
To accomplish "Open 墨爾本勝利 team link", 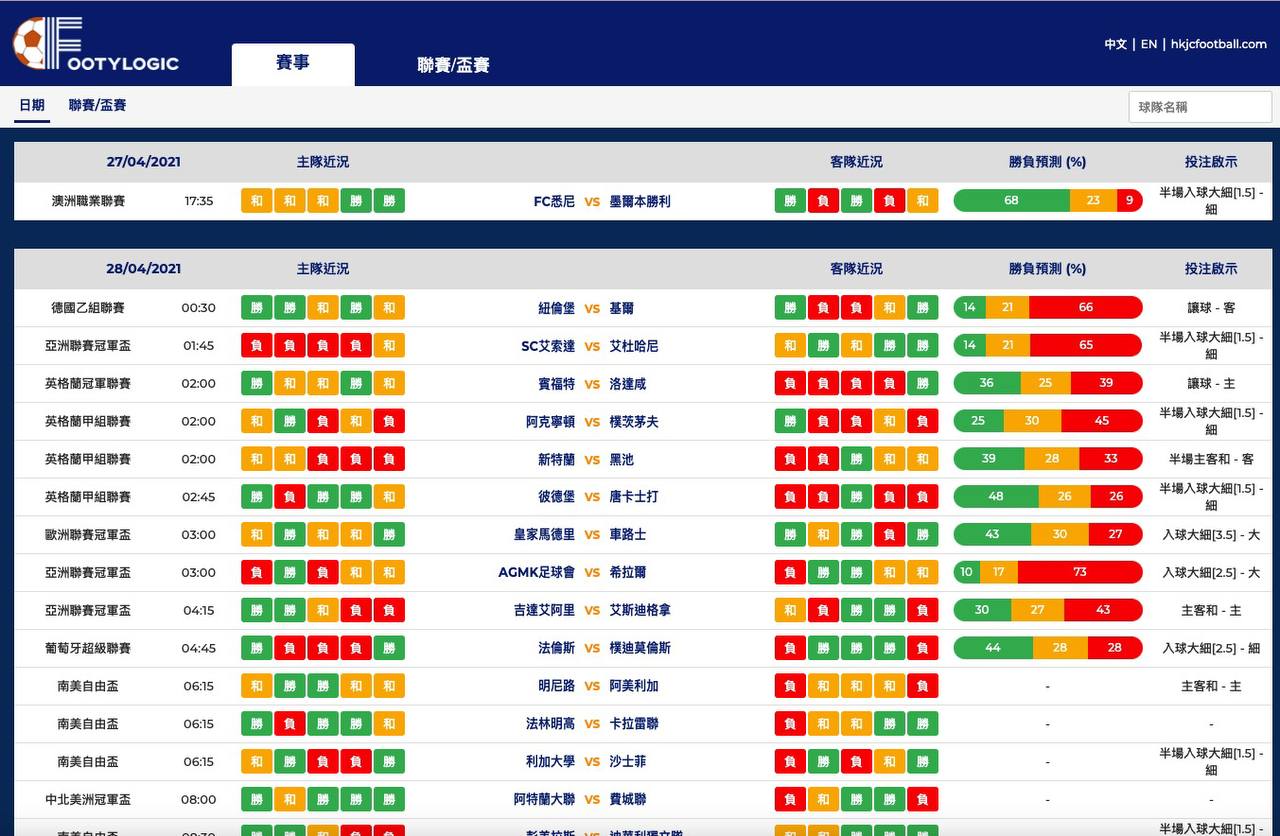I will (x=640, y=201).
